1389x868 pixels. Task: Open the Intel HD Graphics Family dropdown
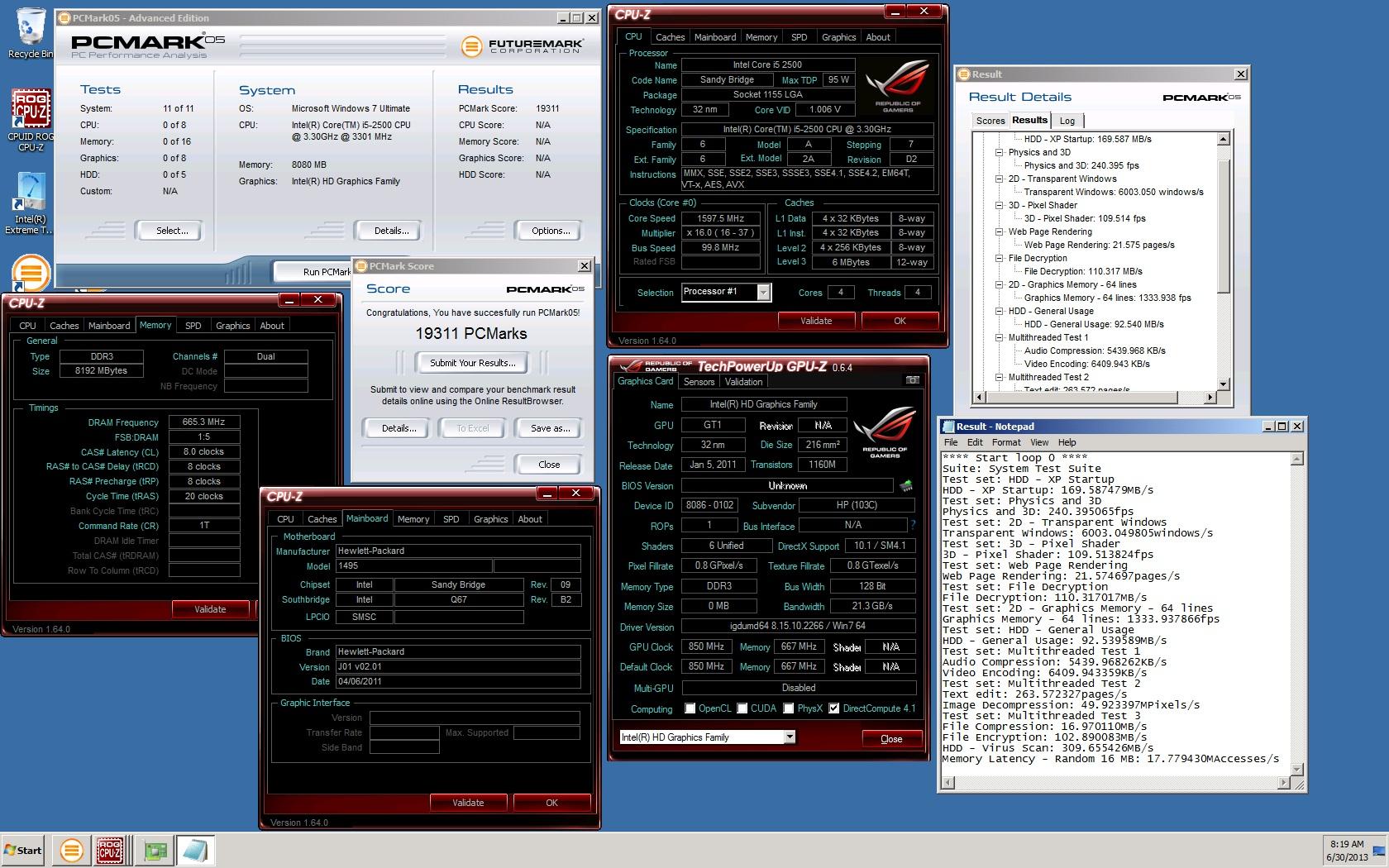(x=790, y=737)
